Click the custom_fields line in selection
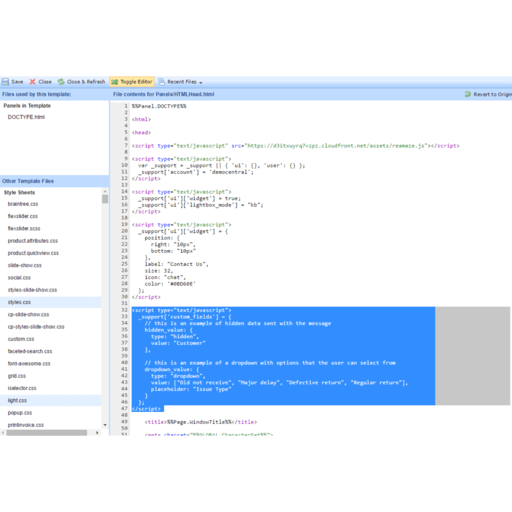 tap(185, 317)
